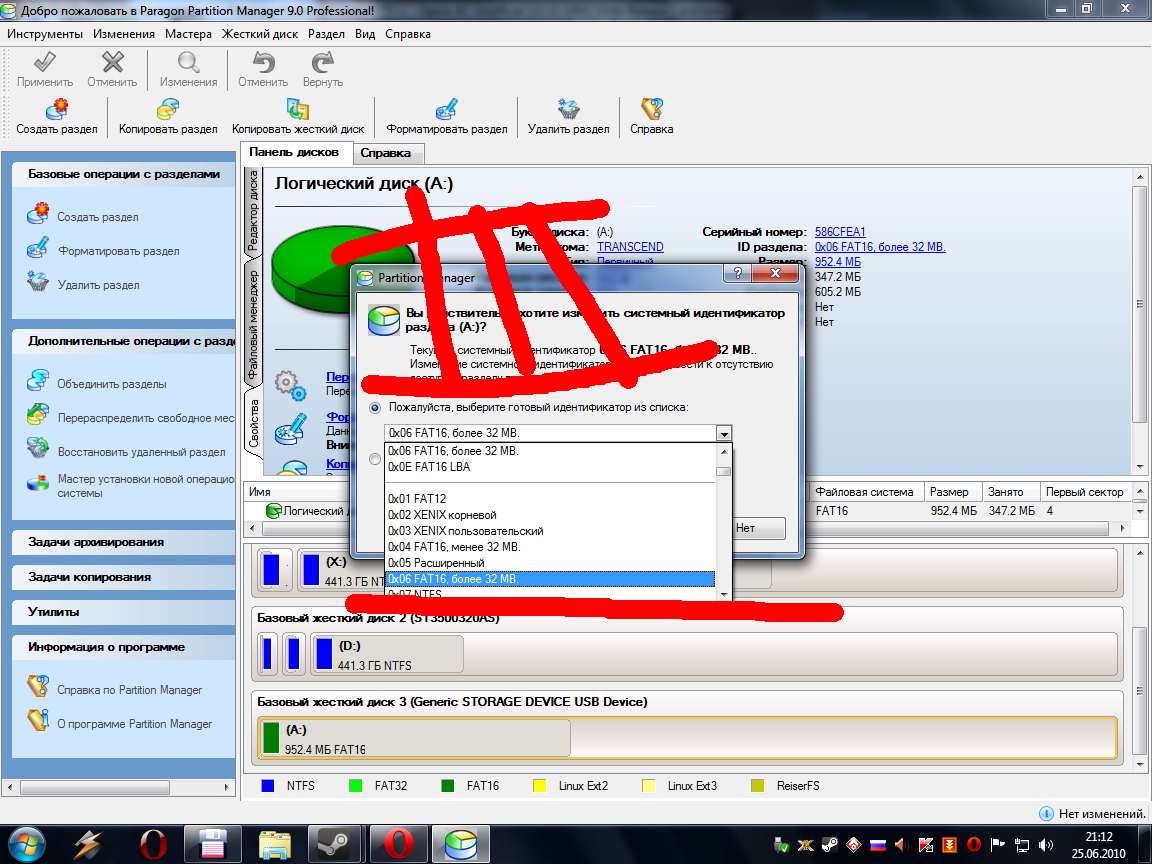Click the Нет button in the dialog

[x=757, y=528]
